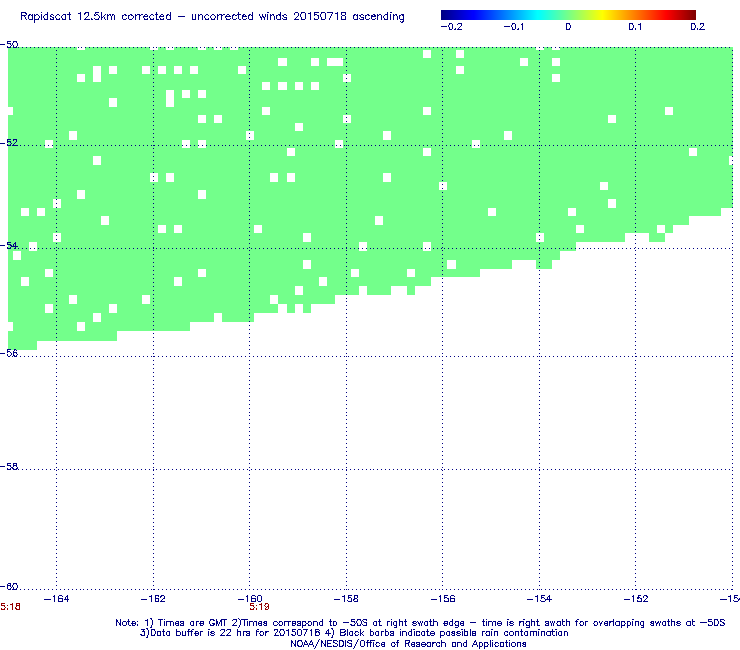Click the red 5:19 swath time label
Viewport: 740px width, 650px height.
[x=259, y=607]
